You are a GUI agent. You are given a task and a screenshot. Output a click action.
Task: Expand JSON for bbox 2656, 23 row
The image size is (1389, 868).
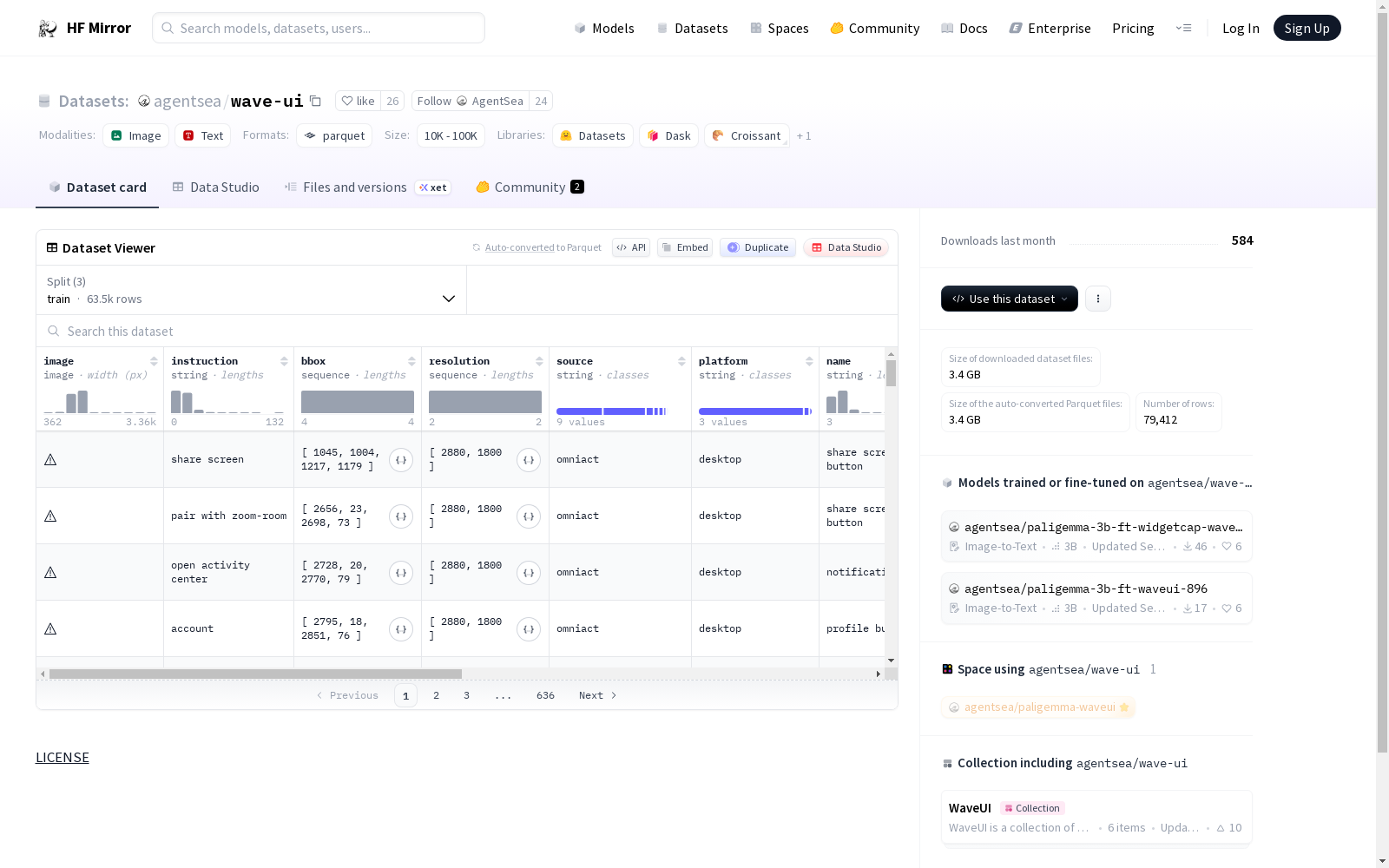(x=401, y=516)
